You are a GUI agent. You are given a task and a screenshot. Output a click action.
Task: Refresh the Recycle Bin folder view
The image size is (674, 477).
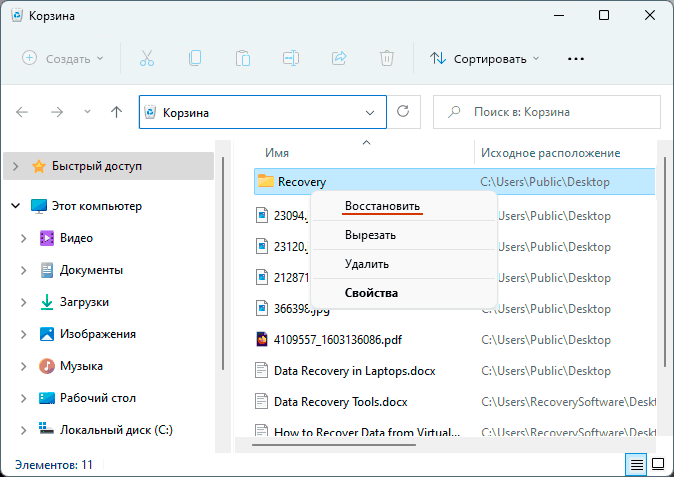pos(403,112)
